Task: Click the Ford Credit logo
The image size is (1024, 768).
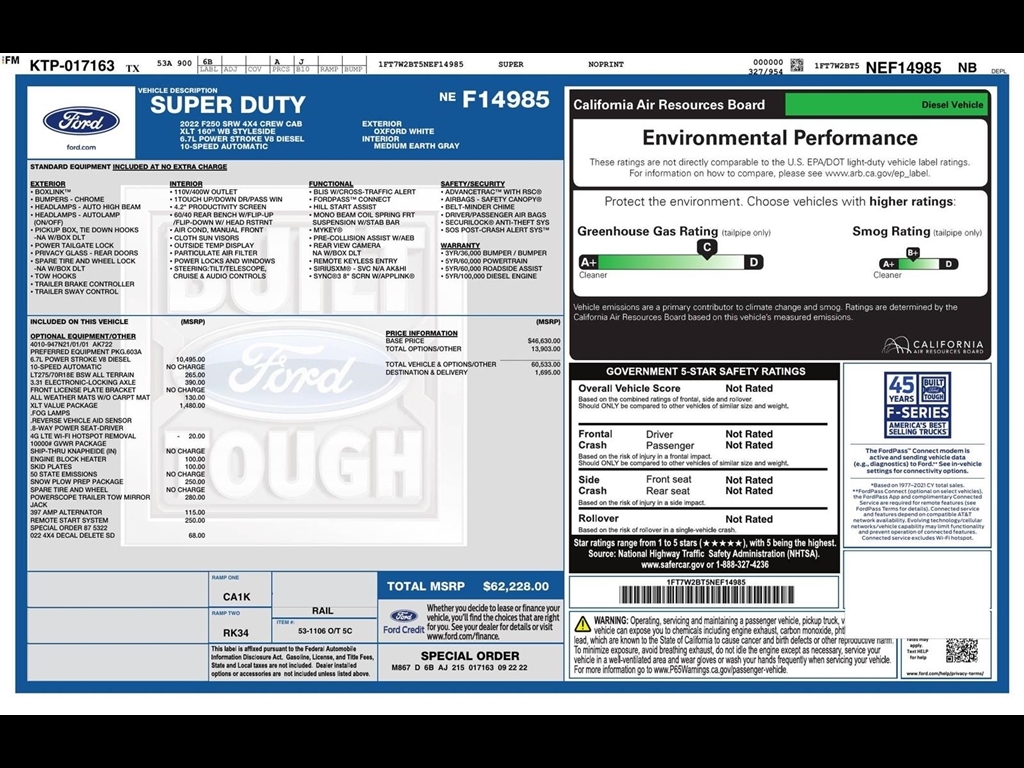Action: pos(403,621)
